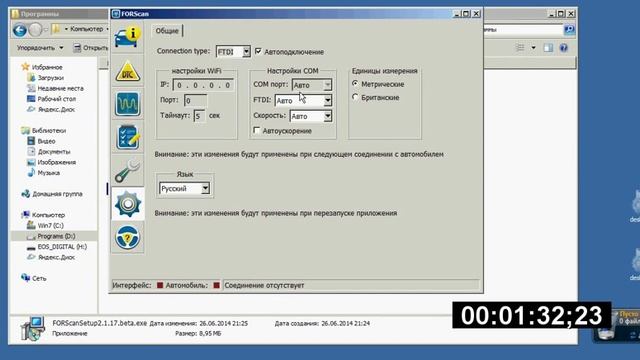Viewport: 640px width, 360px height.
Task: Open the Connection type FTDI dropdown
Action: [246, 51]
